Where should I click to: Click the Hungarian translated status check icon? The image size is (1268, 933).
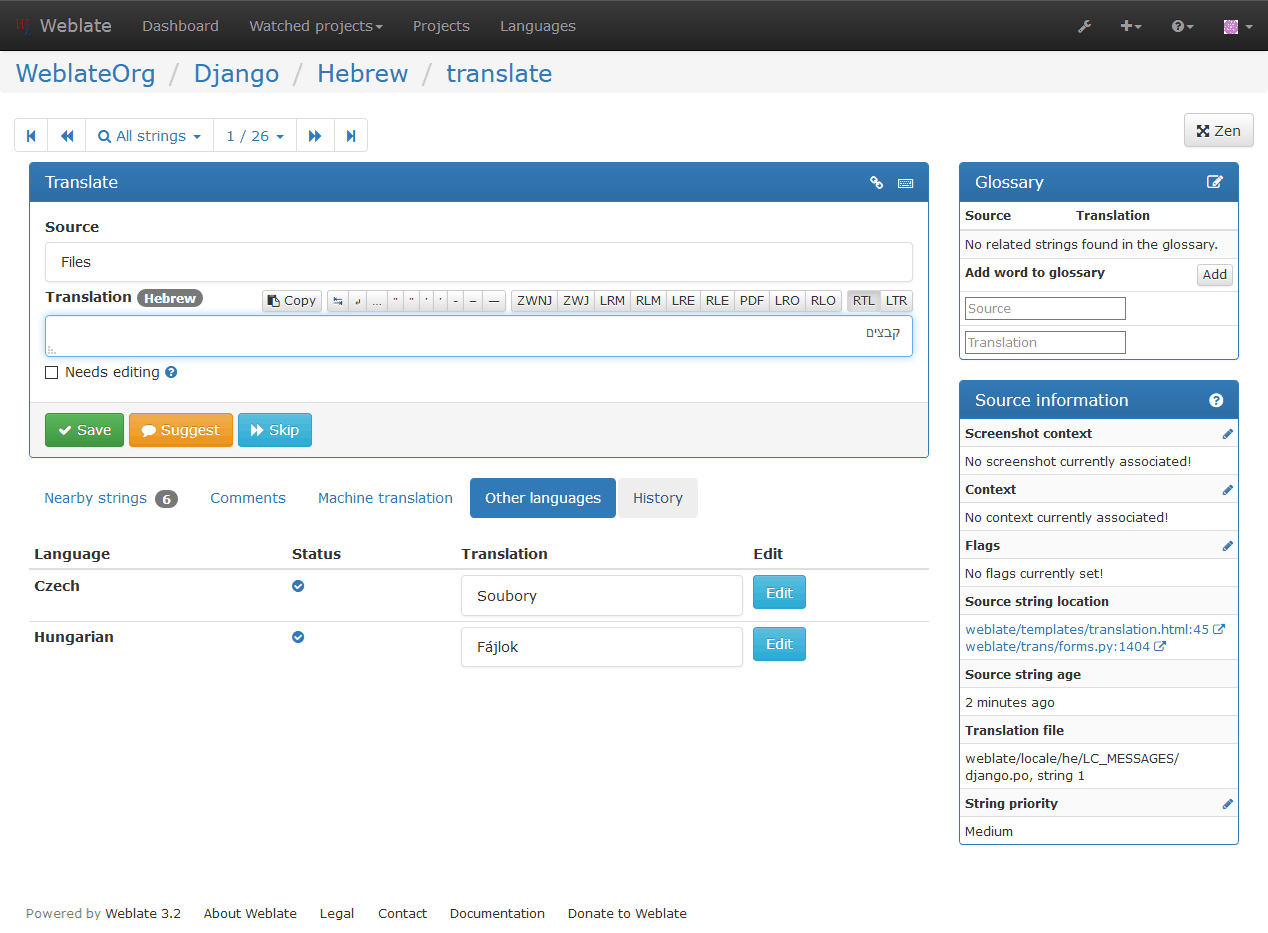pyautogui.click(x=298, y=637)
